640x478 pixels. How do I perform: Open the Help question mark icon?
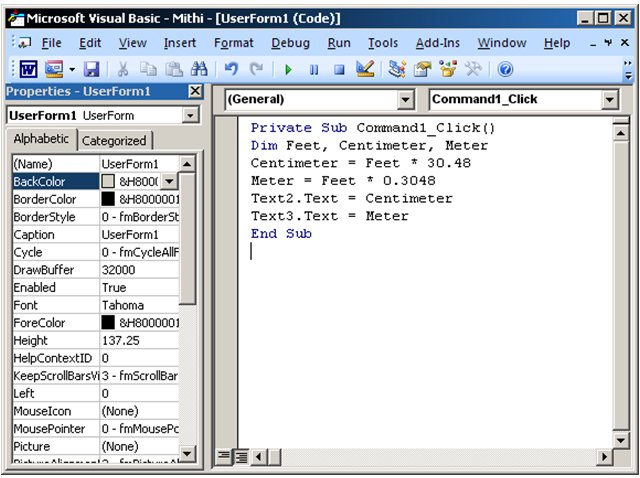pyautogui.click(x=505, y=69)
